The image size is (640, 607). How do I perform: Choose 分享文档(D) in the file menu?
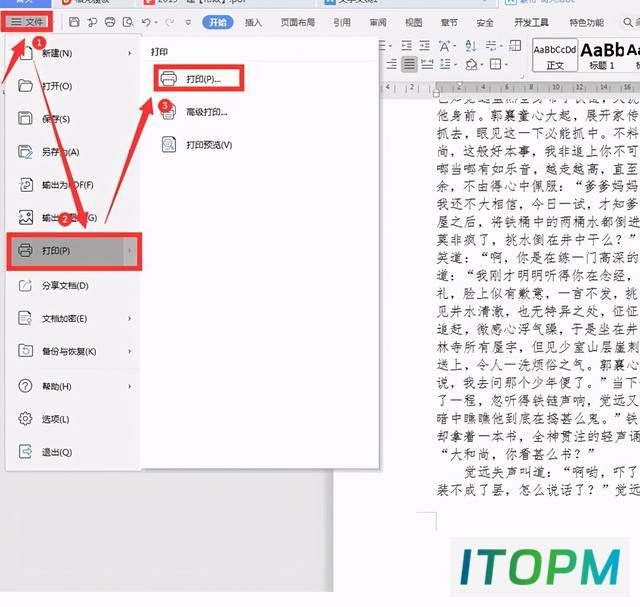click(73, 285)
